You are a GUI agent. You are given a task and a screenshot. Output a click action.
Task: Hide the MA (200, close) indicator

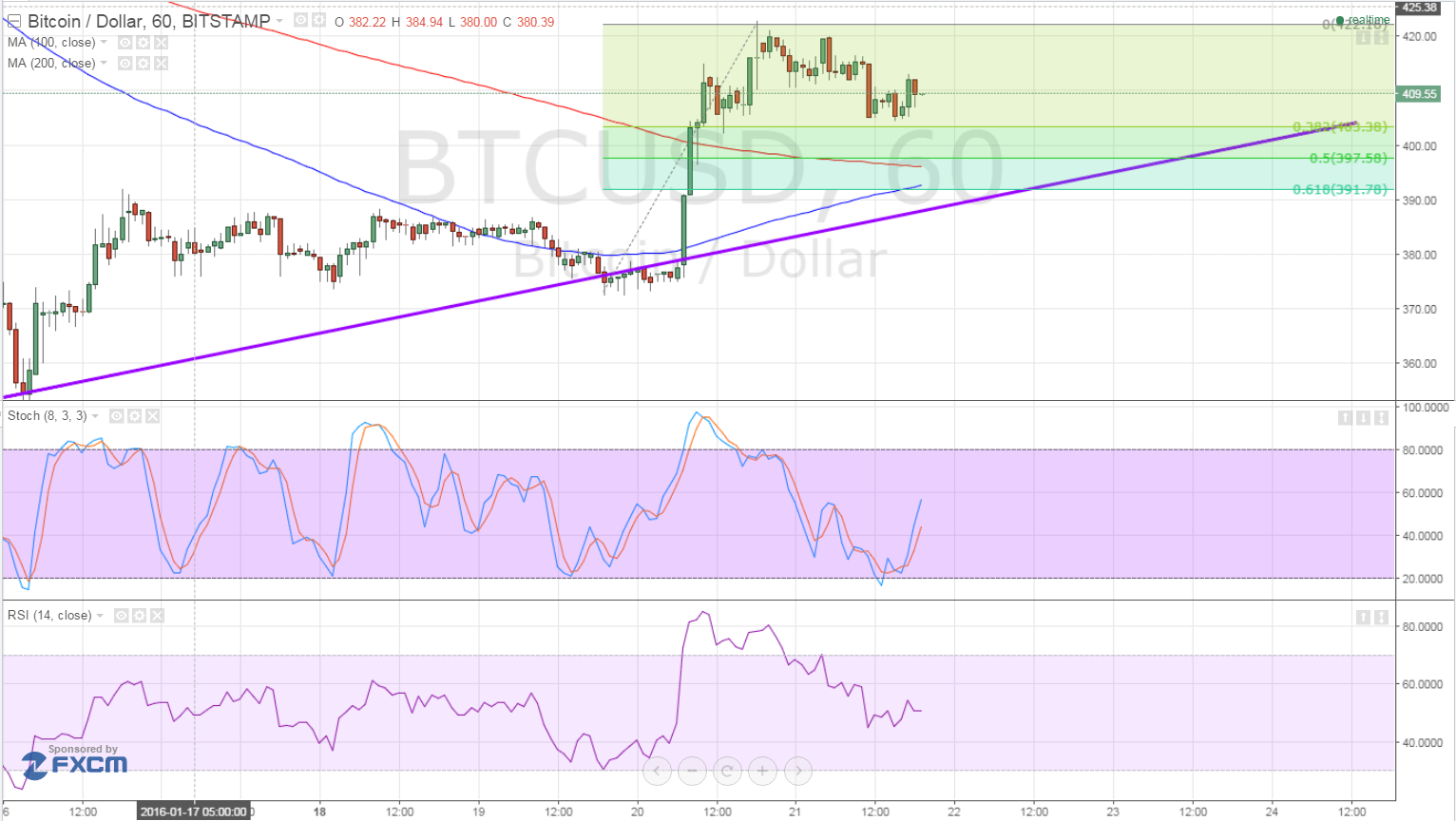(x=125, y=64)
